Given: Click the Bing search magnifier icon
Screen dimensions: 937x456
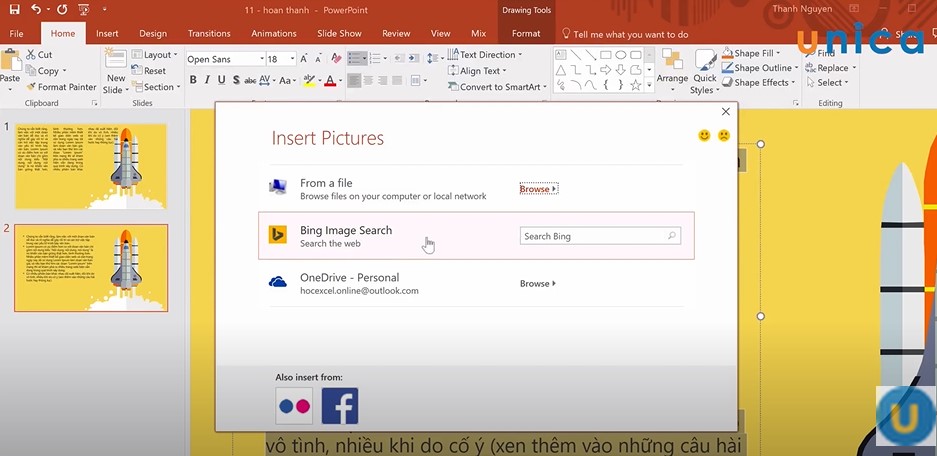Looking at the screenshot, I should [x=672, y=236].
